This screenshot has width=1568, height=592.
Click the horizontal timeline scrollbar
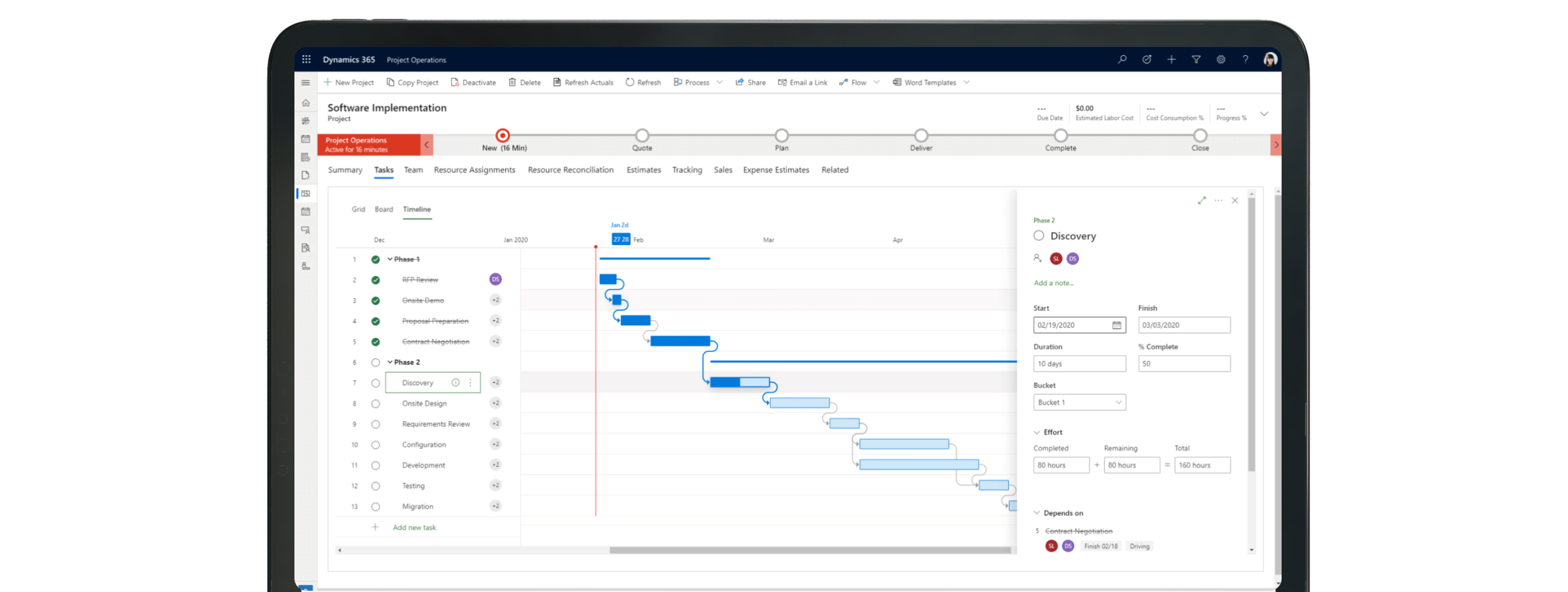coord(810,550)
